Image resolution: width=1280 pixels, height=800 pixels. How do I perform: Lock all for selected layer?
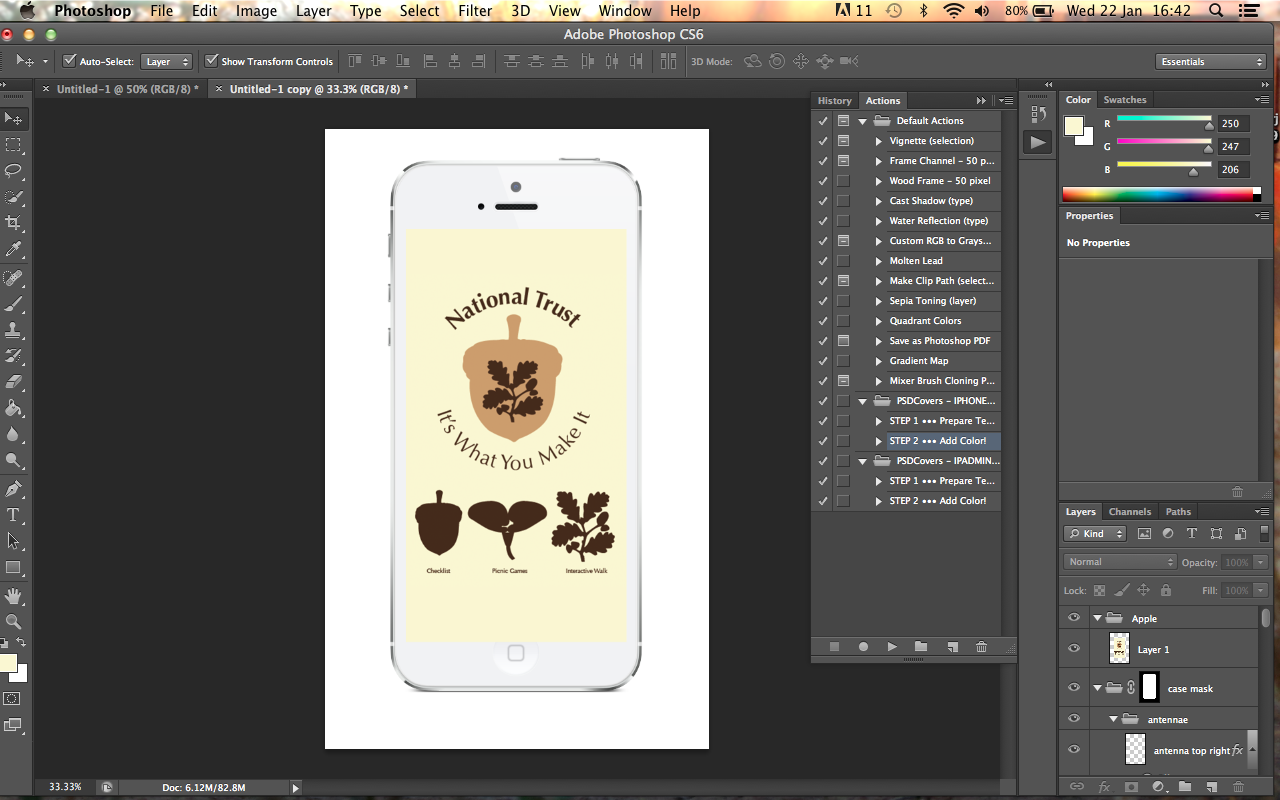(x=1166, y=590)
